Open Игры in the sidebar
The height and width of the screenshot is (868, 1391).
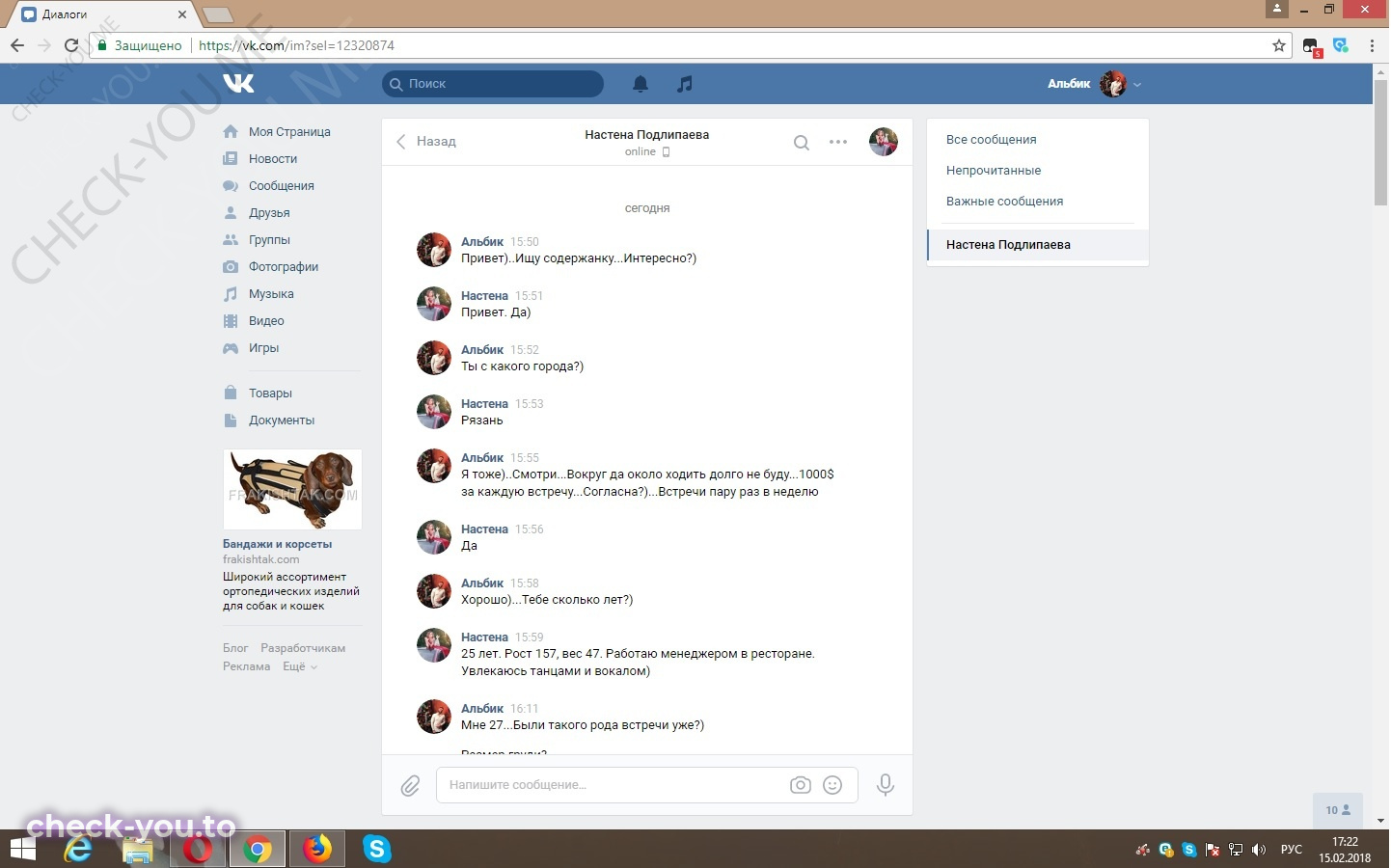(x=263, y=348)
